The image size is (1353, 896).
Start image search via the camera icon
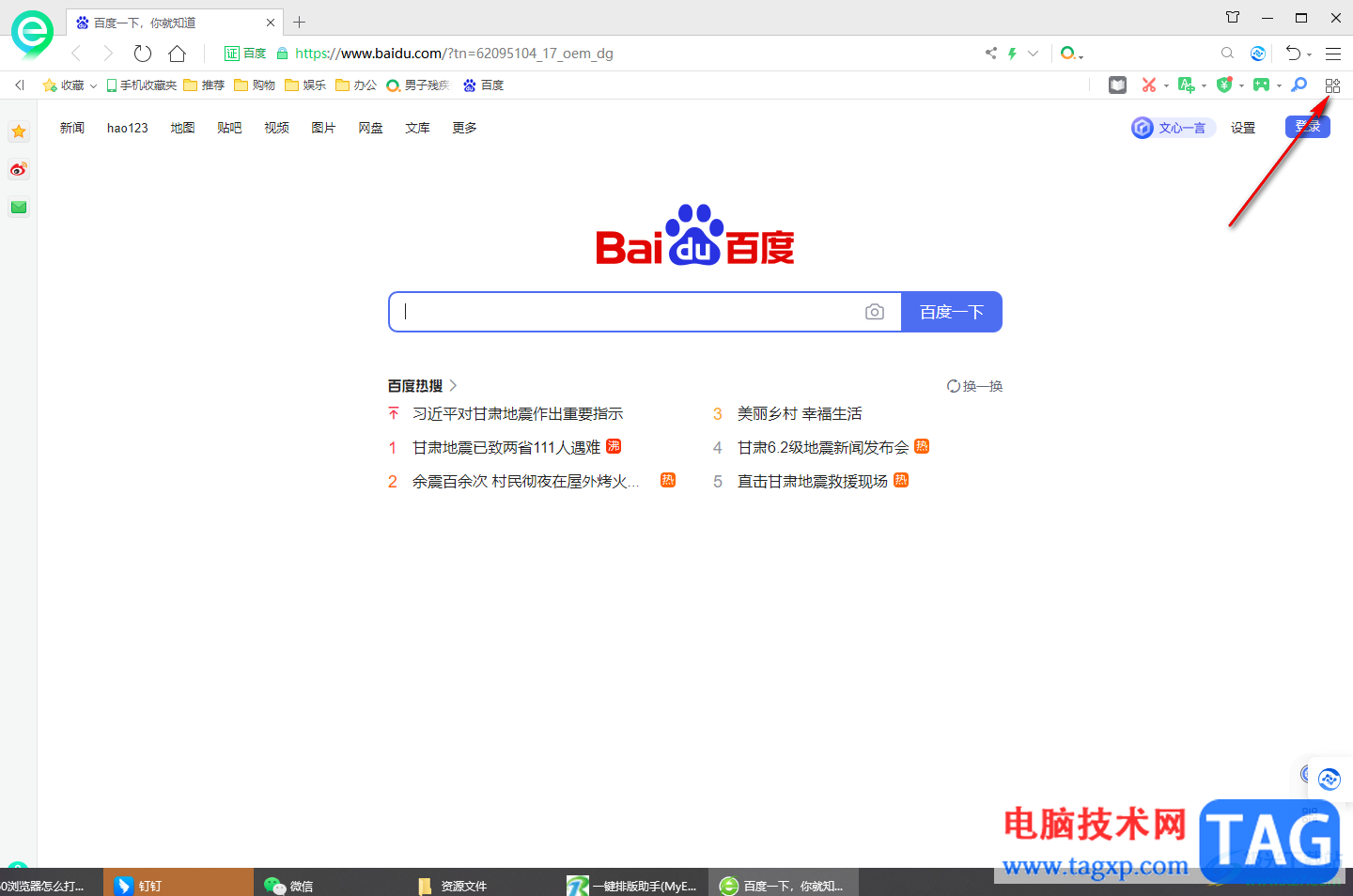pos(875,311)
